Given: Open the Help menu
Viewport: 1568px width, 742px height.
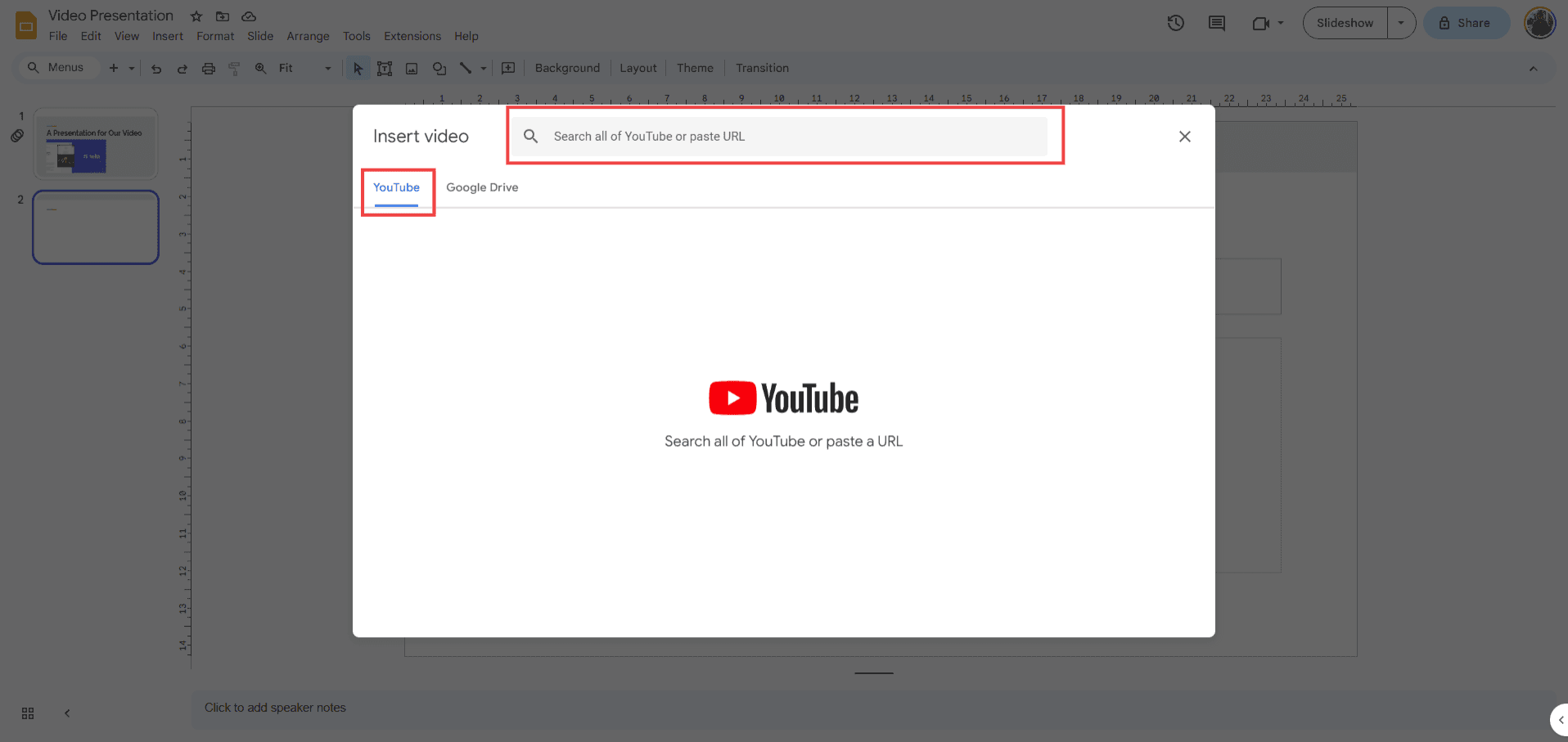Looking at the screenshot, I should click(466, 36).
